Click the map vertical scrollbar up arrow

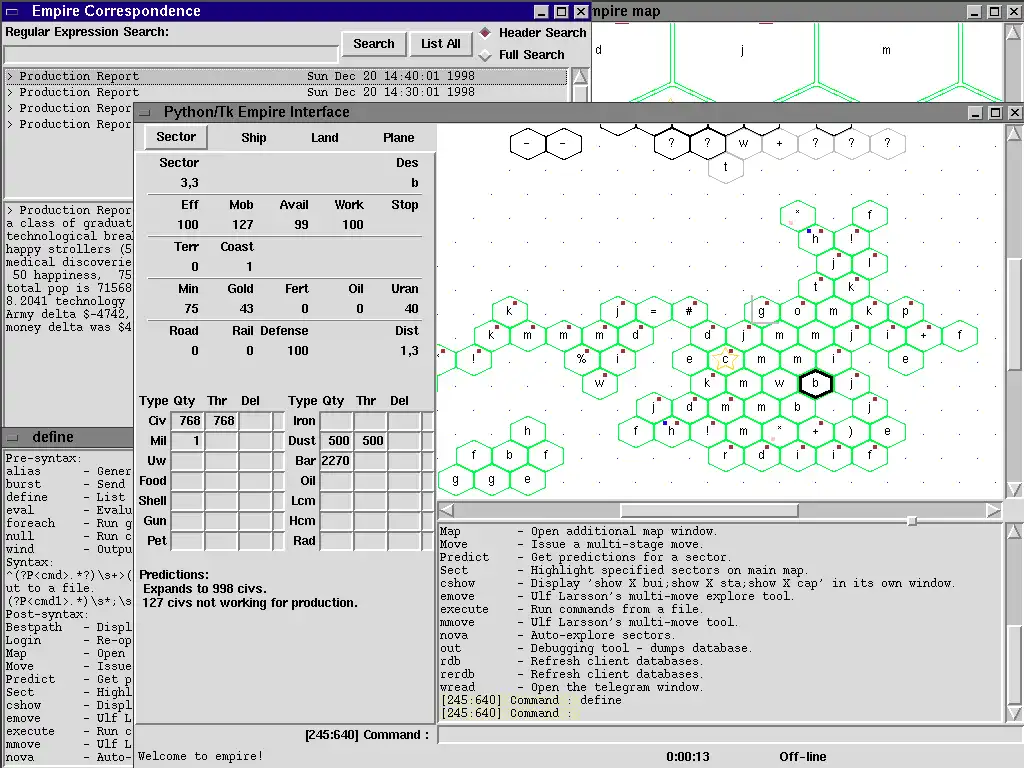pos(1014,134)
